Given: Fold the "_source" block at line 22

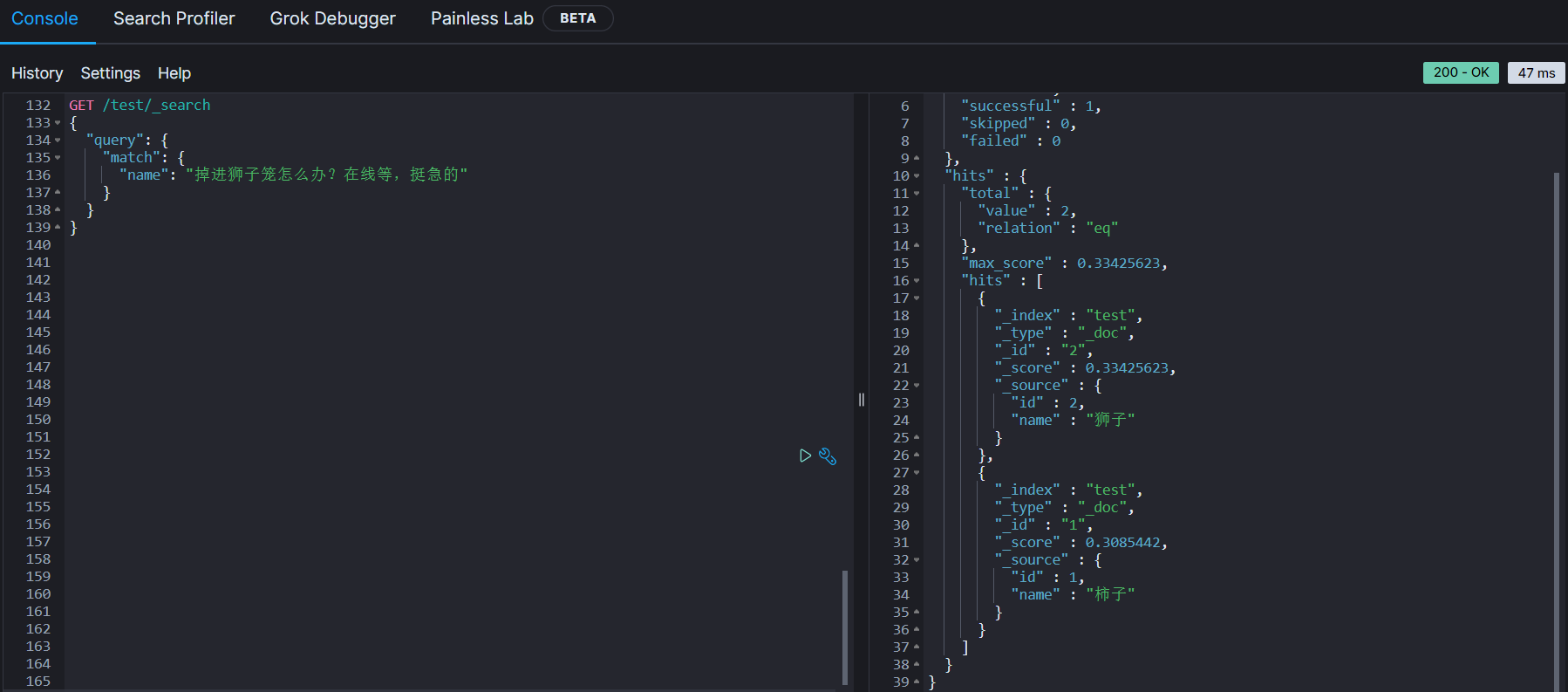Looking at the screenshot, I should coord(917,386).
